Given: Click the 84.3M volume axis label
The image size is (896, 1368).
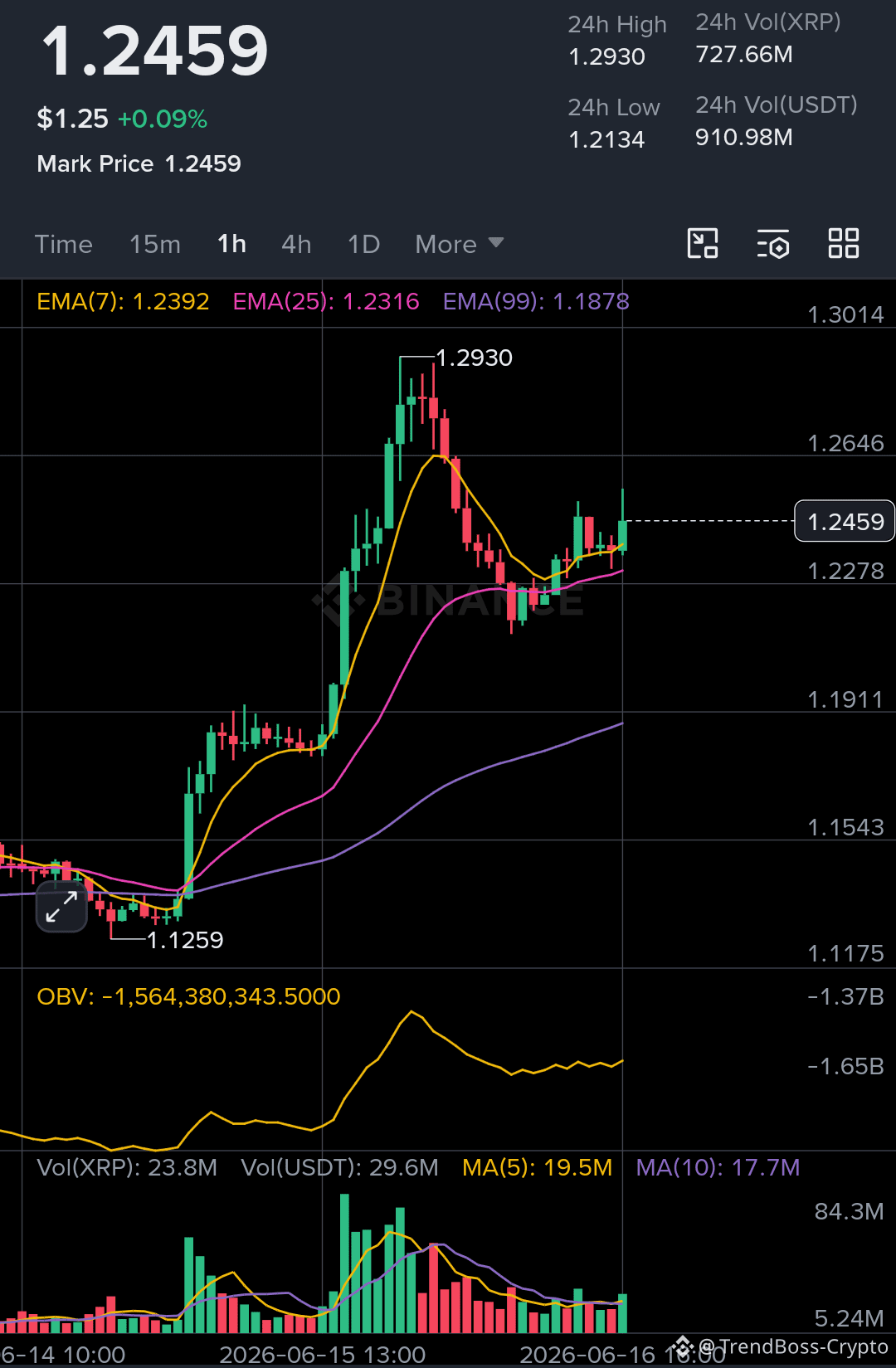Looking at the screenshot, I should 849,1211.
